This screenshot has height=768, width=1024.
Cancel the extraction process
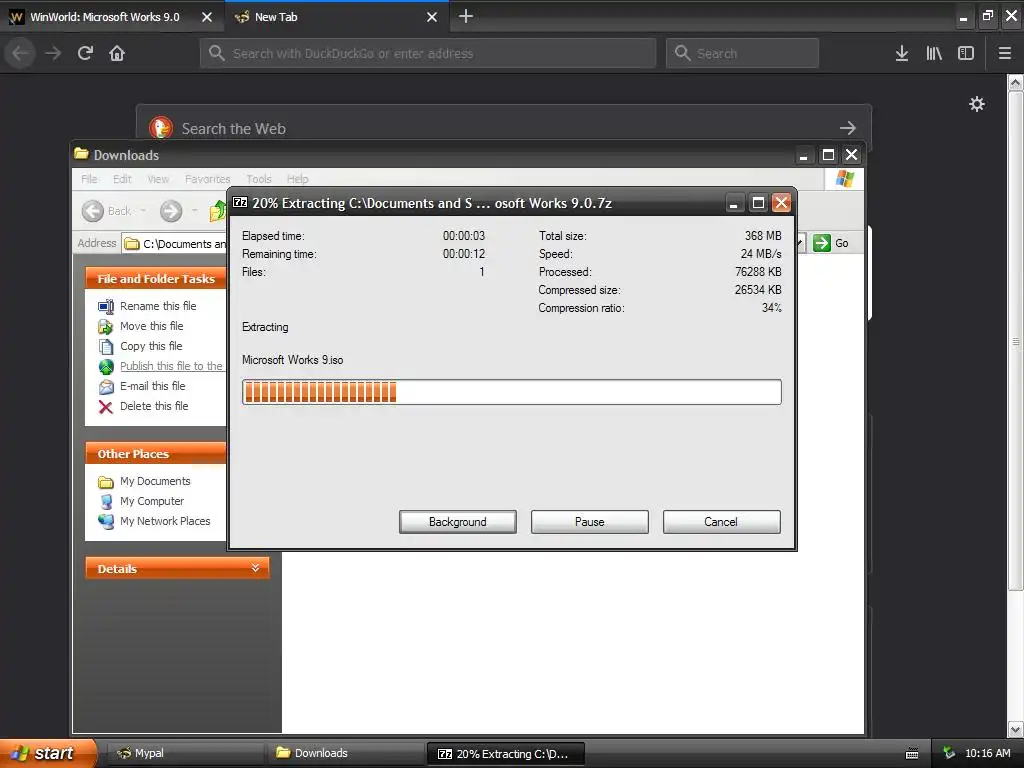click(x=721, y=522)
